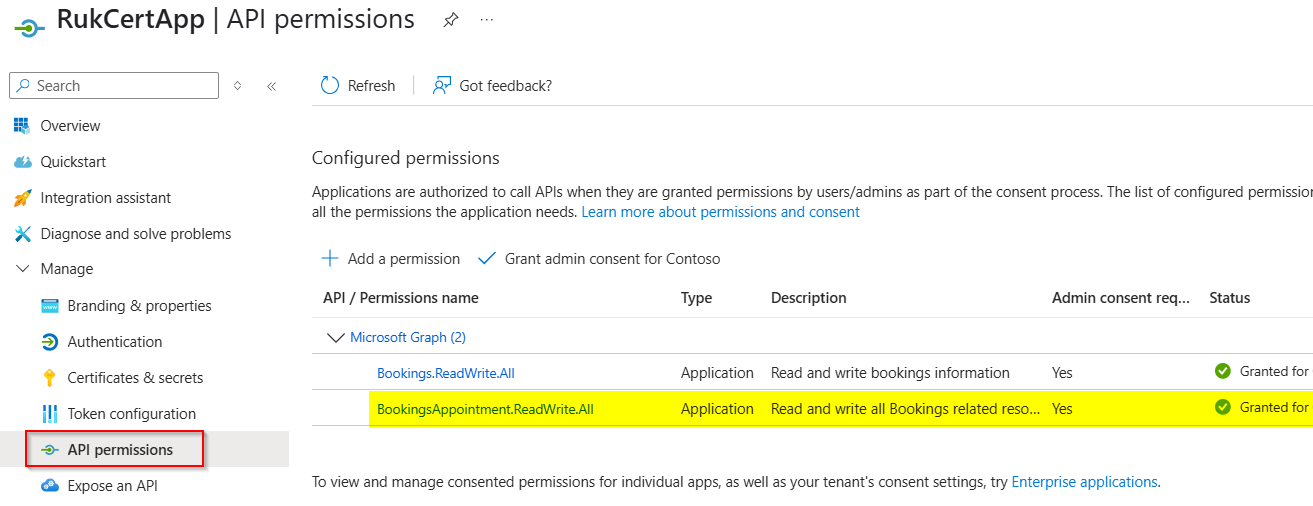Collapse the Manage section
This screenshot has height=506, width=1313.
(x=22, y=269)
